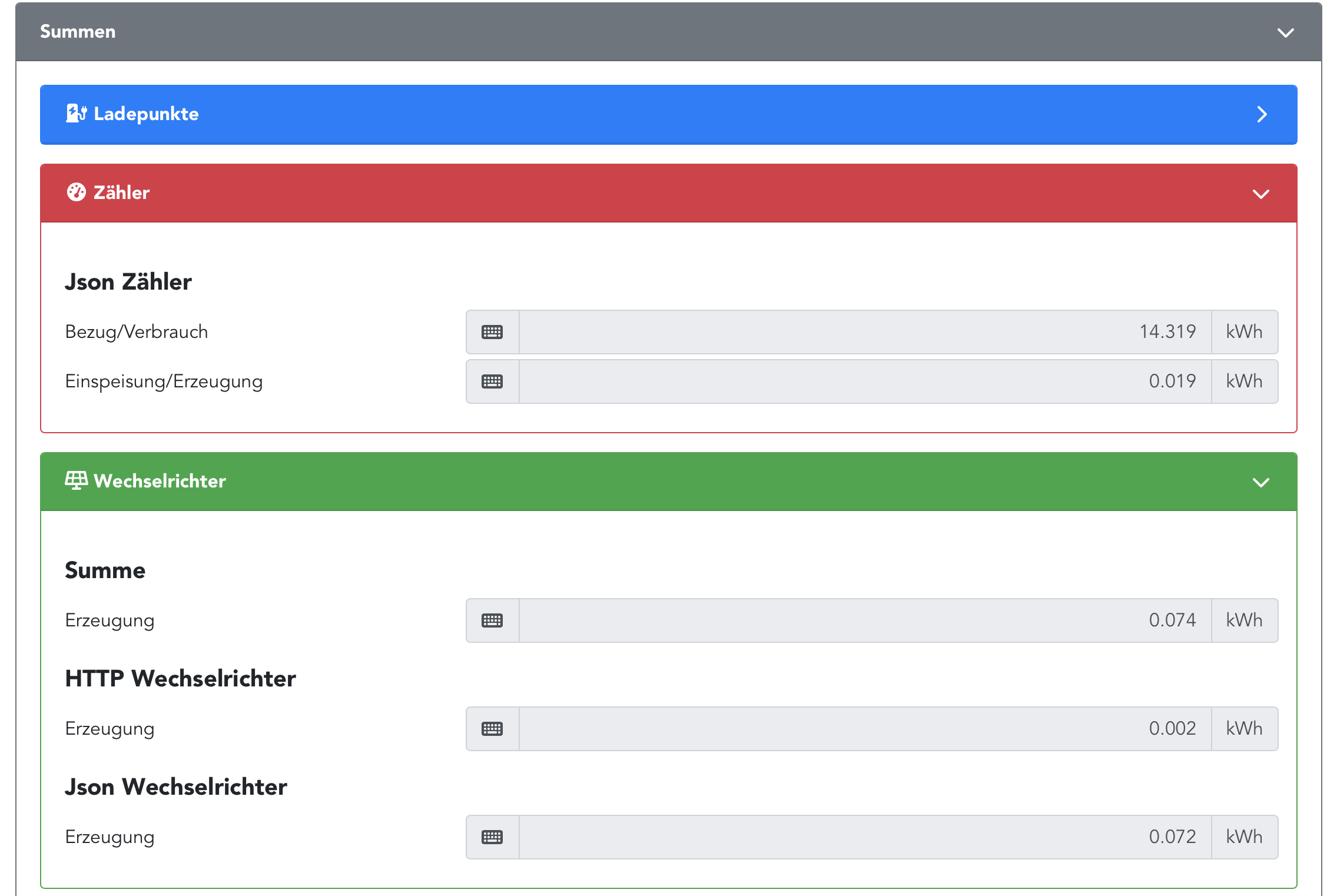1327x896 pixels.
Task: Click the Wechselrichter header title
Action: pos(160,481)
